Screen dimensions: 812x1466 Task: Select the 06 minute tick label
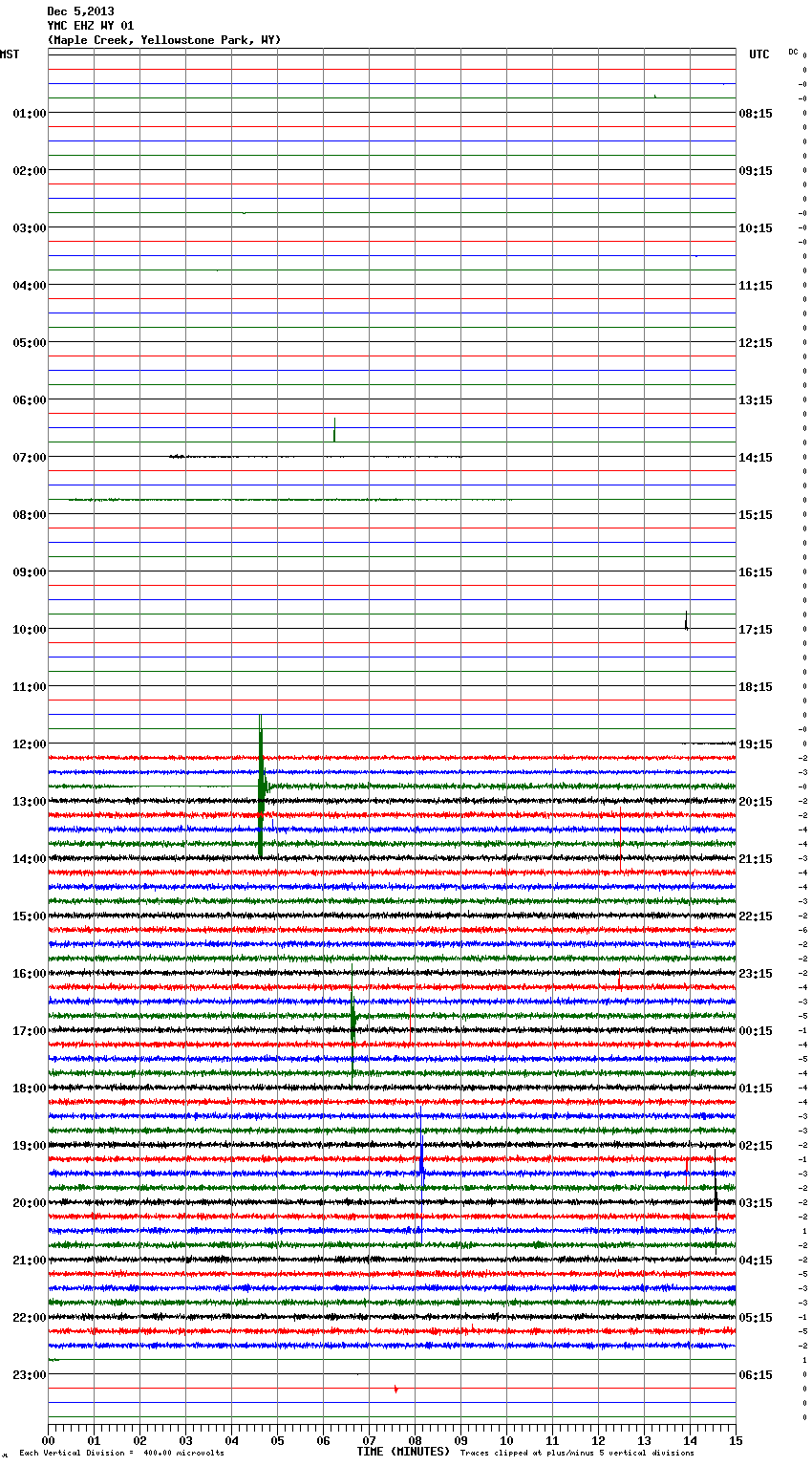pos(323,1440)
